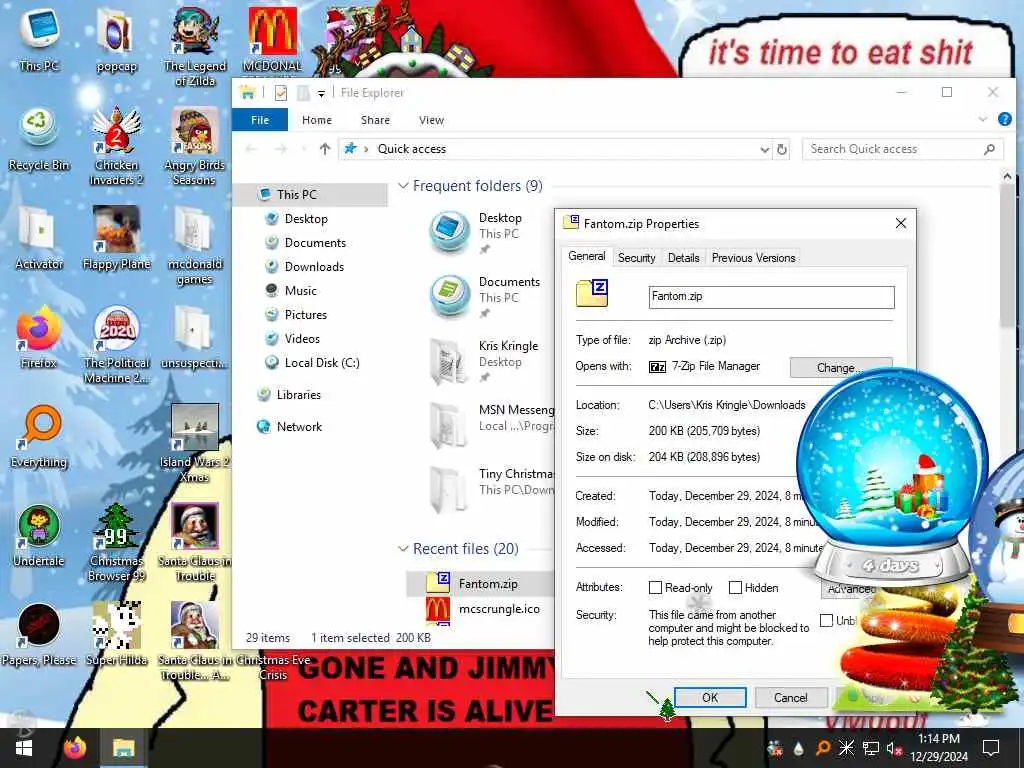Screen dimensions: 1024x768
Task: Check the Unblock security checkbox
Action: [826, 620]
